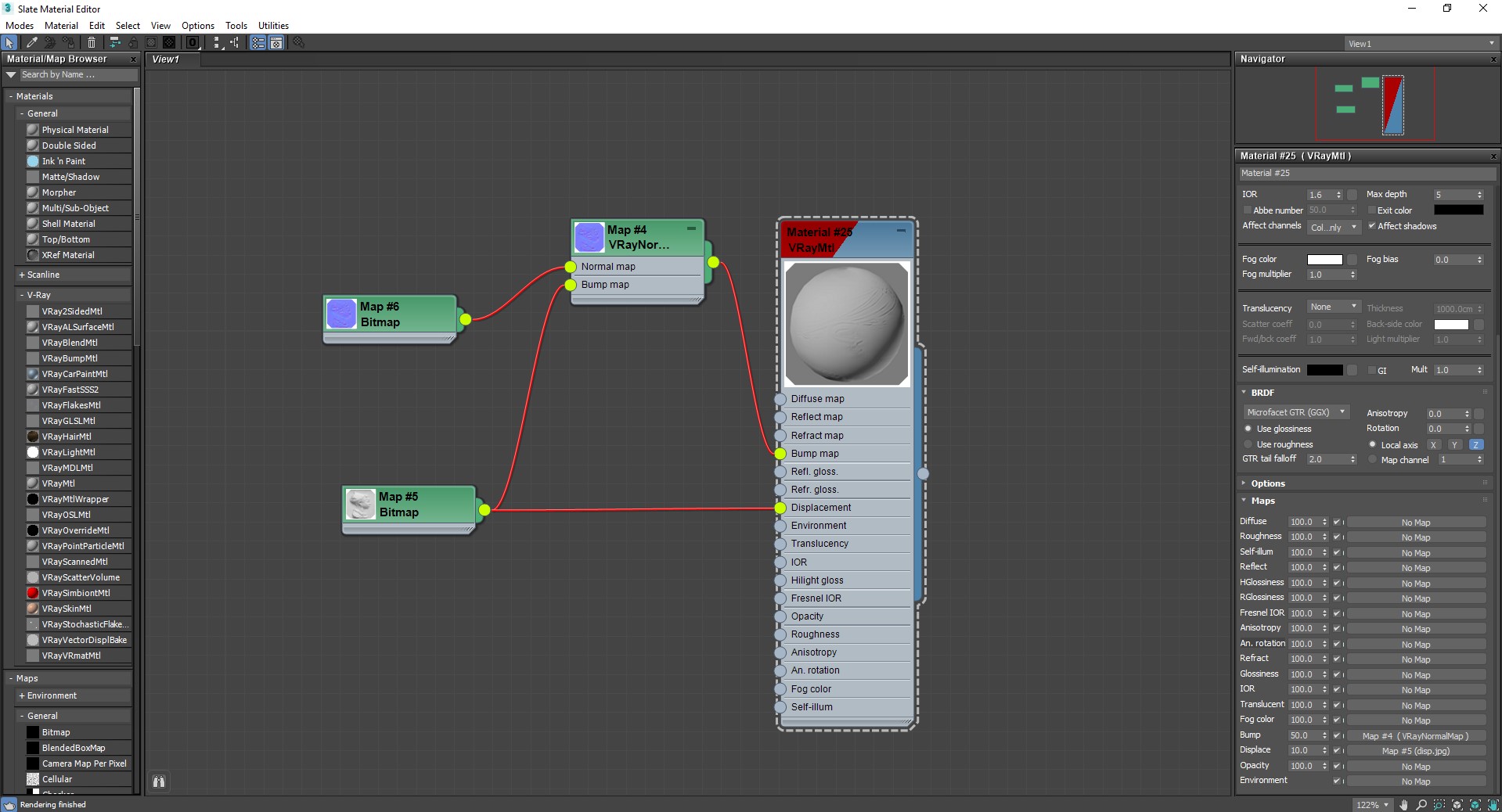
Task: Activate the magnifier Zoom tool
Action: [x=1421, y=804]
